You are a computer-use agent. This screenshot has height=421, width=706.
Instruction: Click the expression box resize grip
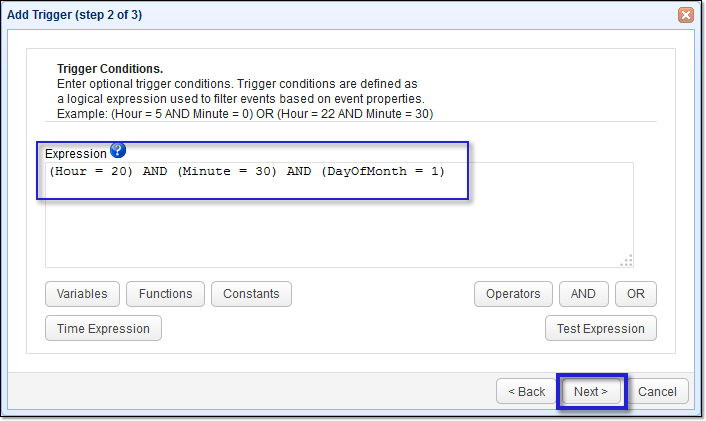[627, 261]
